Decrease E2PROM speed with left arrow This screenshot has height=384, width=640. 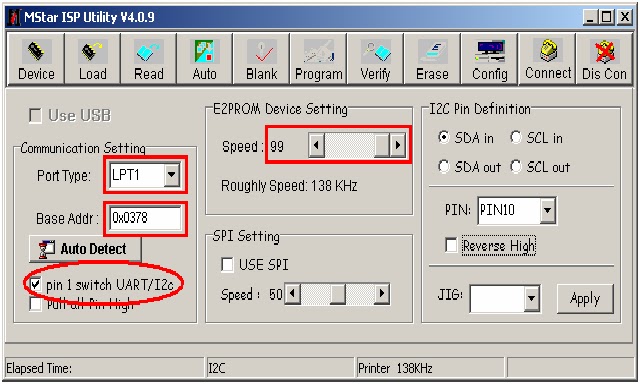[316, 145]
